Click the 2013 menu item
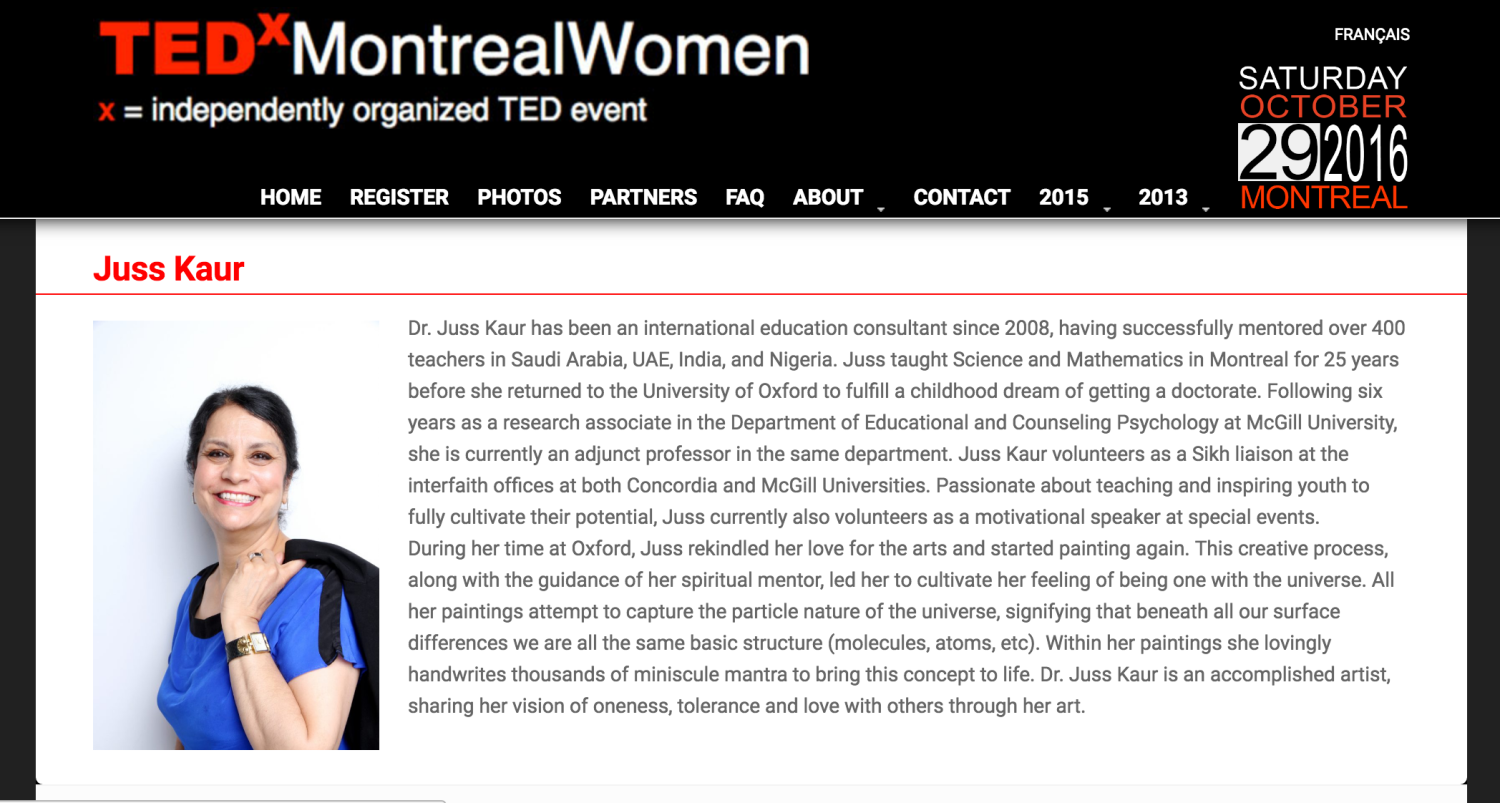This screenshot has height=803, width=1500. [1163, 197]
